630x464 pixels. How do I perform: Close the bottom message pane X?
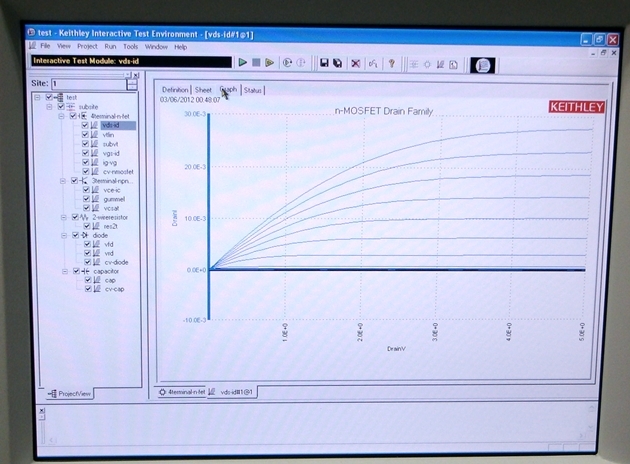point(41,411)
